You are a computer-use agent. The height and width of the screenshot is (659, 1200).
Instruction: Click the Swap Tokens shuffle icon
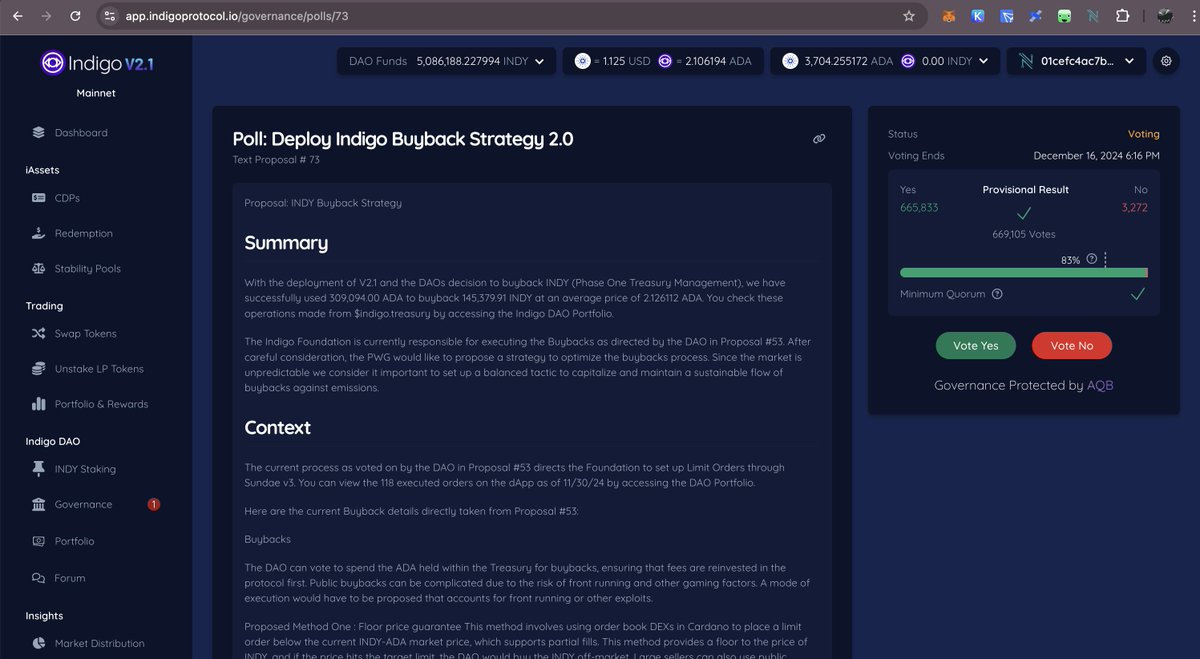coord(39,333)
